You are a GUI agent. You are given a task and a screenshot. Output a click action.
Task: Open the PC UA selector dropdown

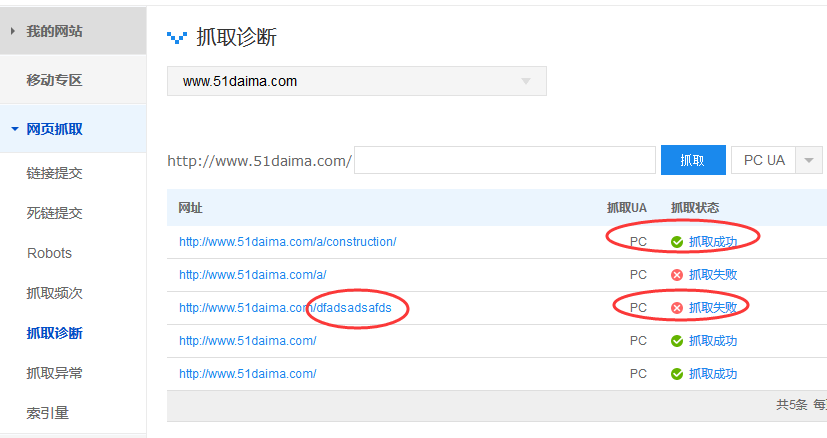[x=807, y=160]
